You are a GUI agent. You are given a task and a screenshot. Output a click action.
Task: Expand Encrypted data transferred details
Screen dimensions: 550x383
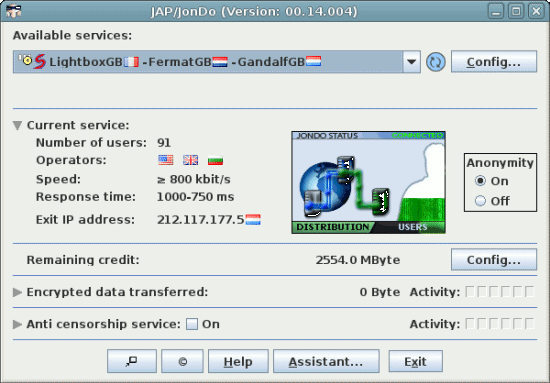pos(17,292)
